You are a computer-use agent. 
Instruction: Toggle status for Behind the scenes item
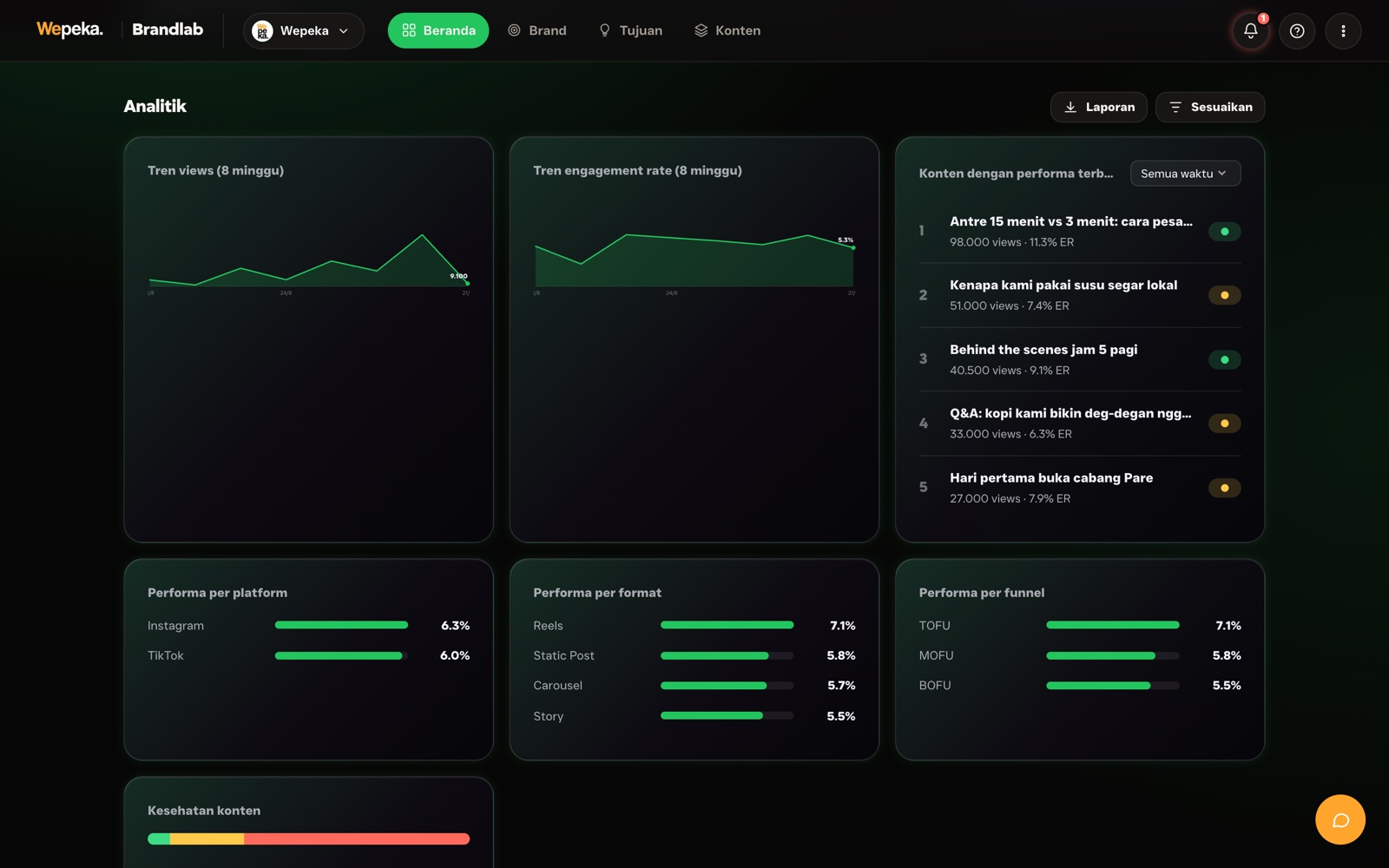coord(1224,359)
